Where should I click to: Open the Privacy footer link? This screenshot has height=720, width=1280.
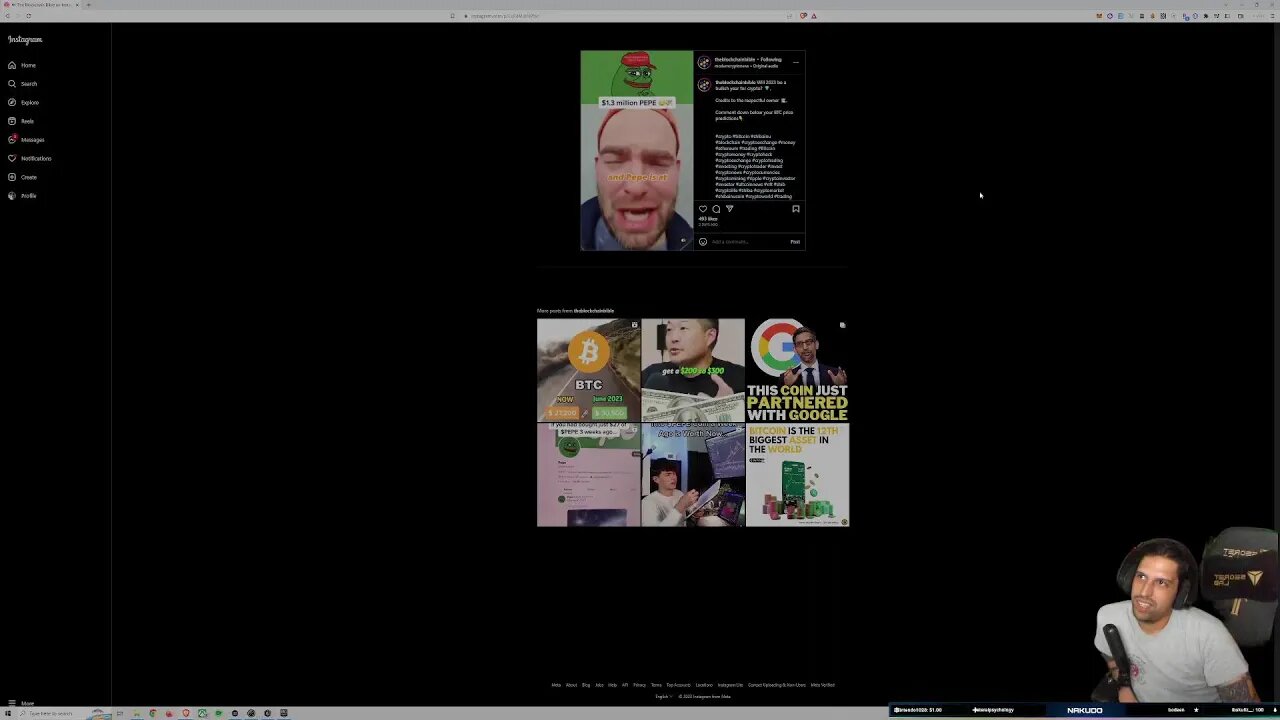639,685
